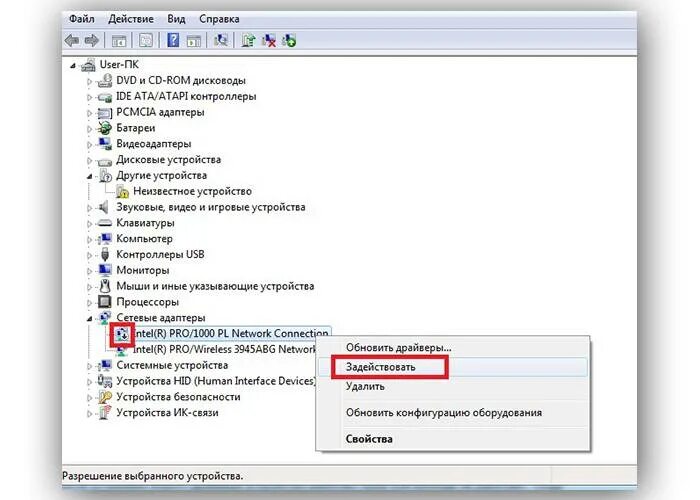
Task: Select Устройства HID (Human Interface Devices)
Action: point(216,381)
